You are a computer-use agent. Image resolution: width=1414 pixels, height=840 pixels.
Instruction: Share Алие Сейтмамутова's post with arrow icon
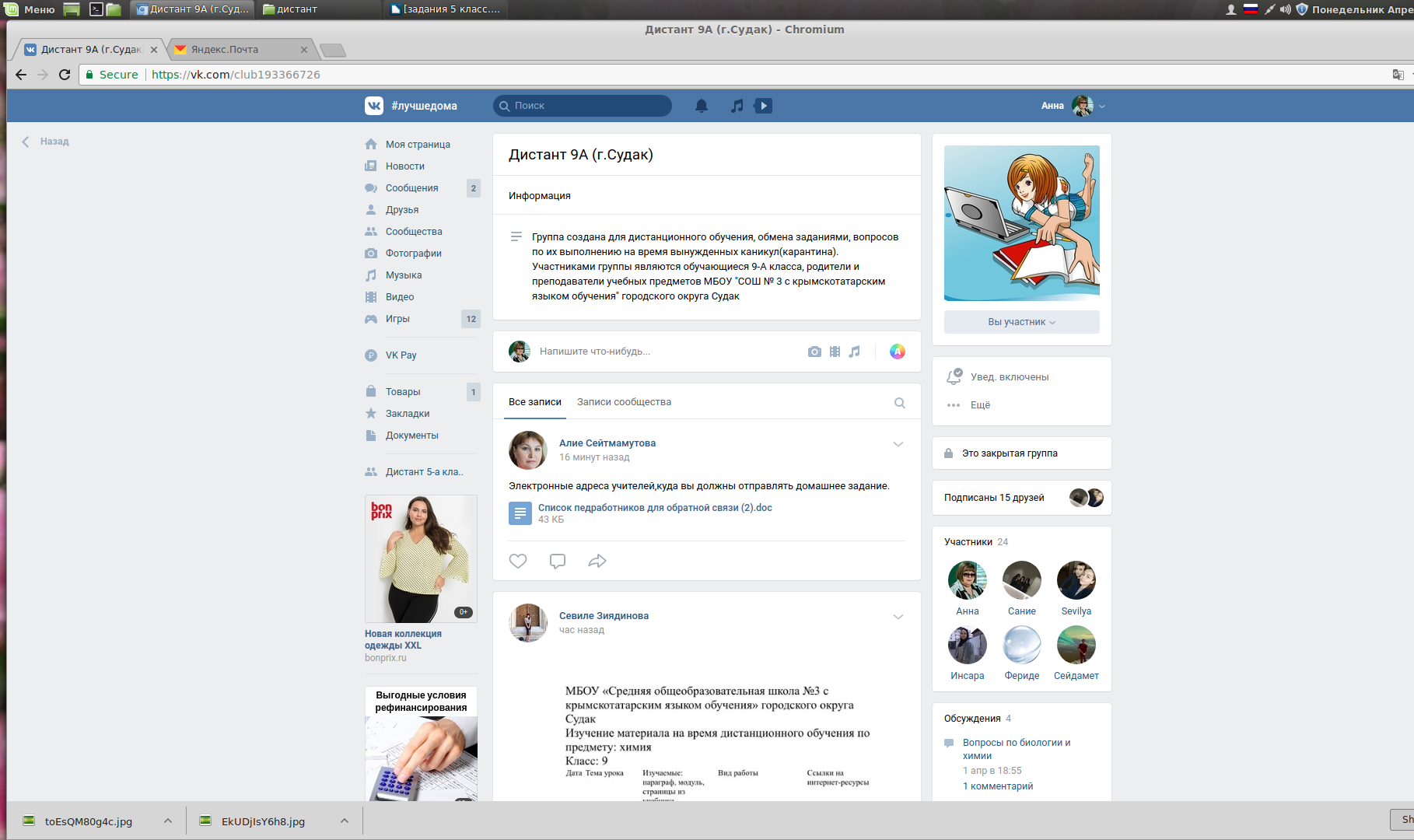[x=597, y=561]
